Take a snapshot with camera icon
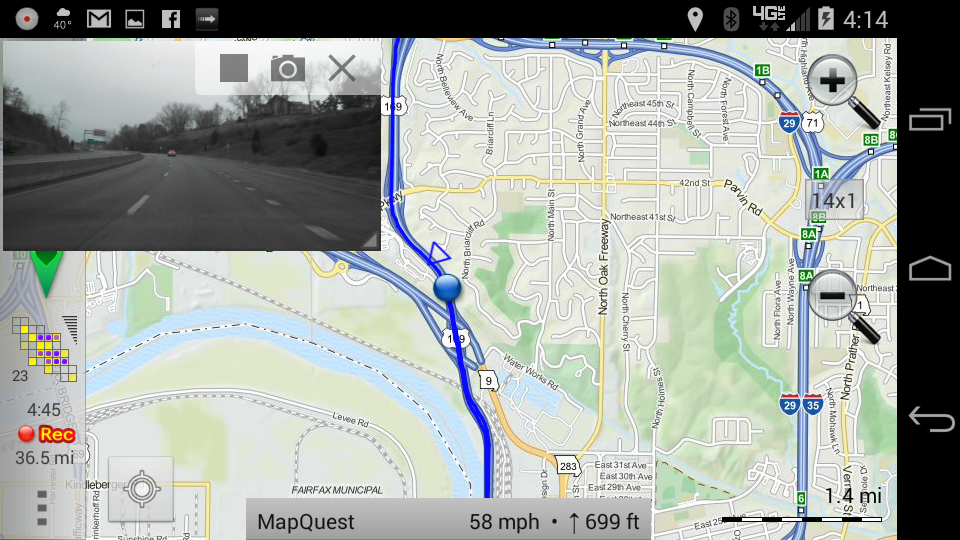Image resolution: width=960 pixels, height=540 pixels. point(288,68)
